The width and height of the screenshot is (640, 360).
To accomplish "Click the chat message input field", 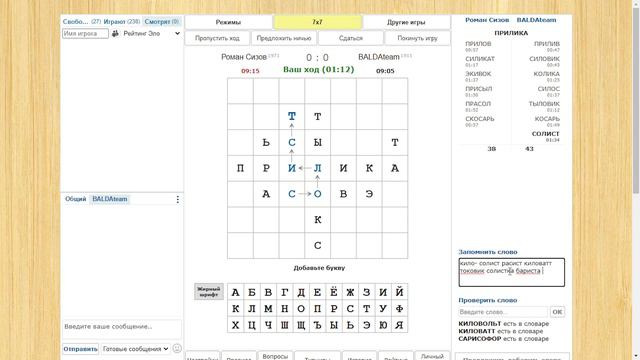I will (122, 329).
